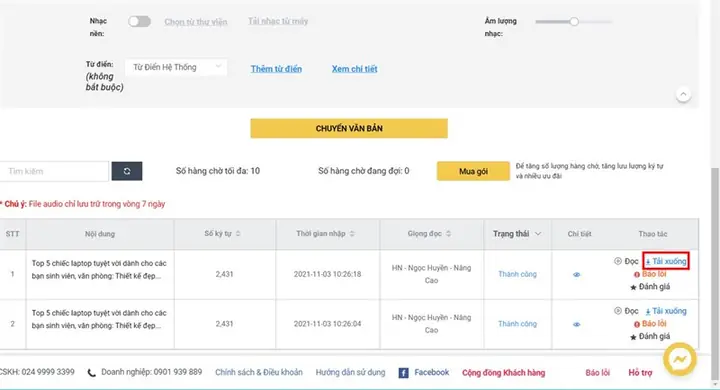Sort by the Giọng đọc column
720x390 pixels.
(x=429, y=234)
